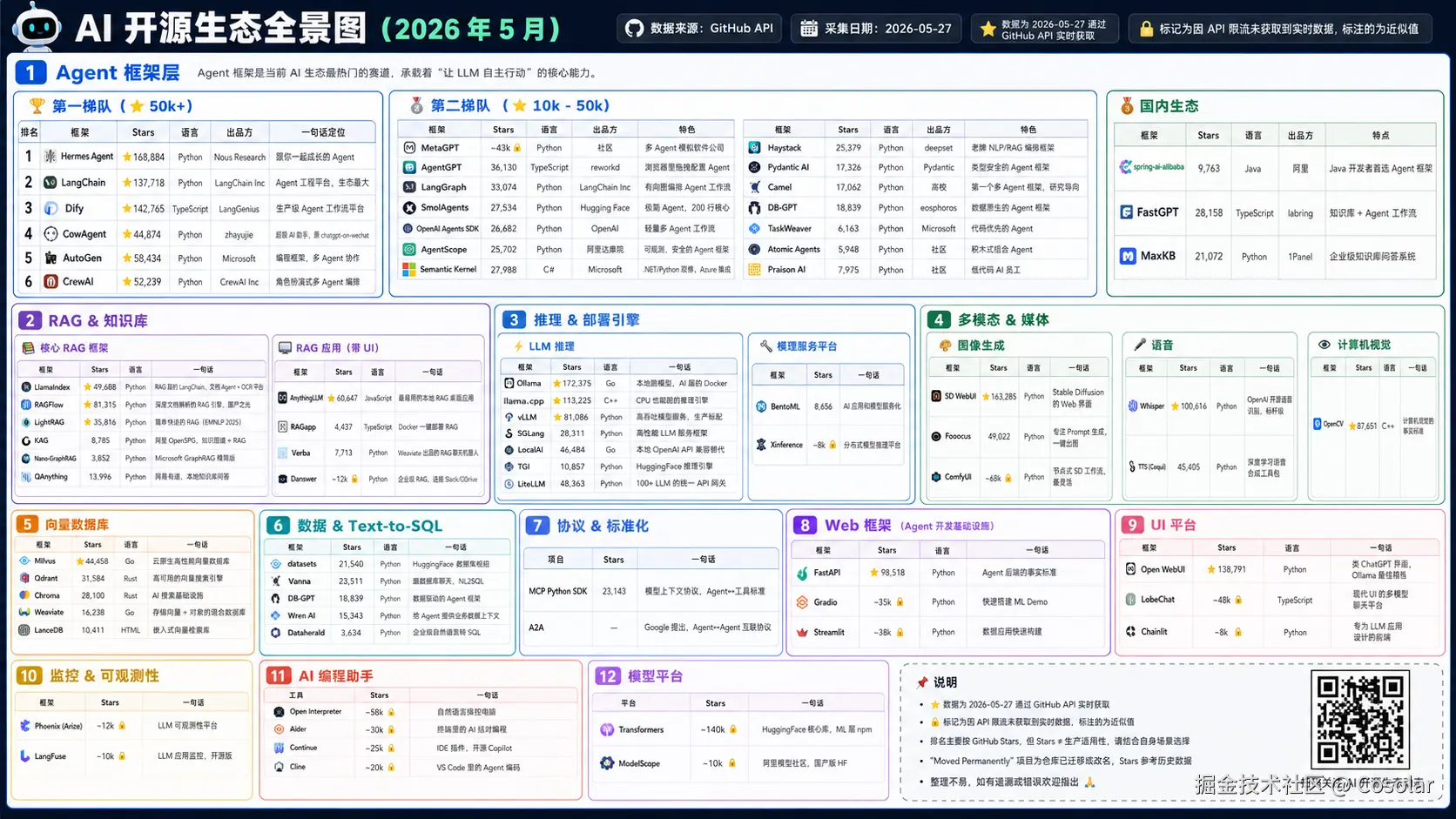Click the QR code in the 说明 panel
This screenshot has width=1456, height=819.
click(1359, 720)
